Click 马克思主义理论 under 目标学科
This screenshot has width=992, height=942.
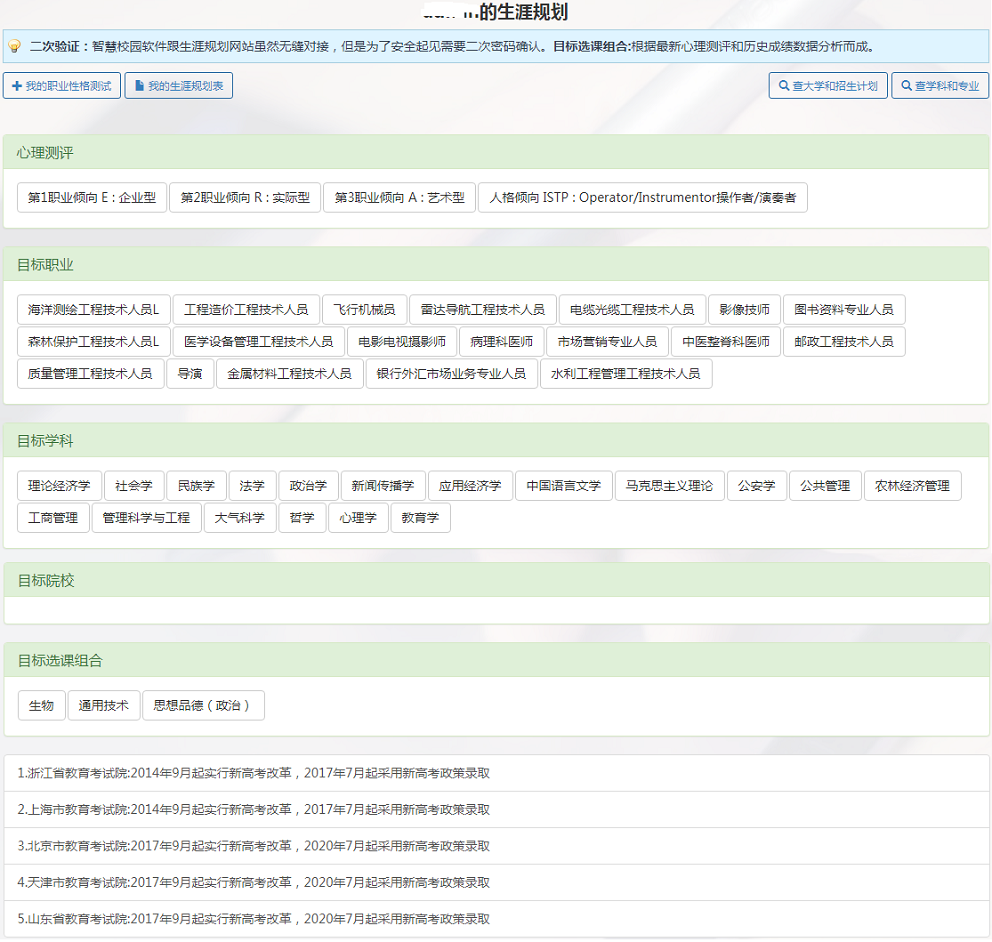669,485
